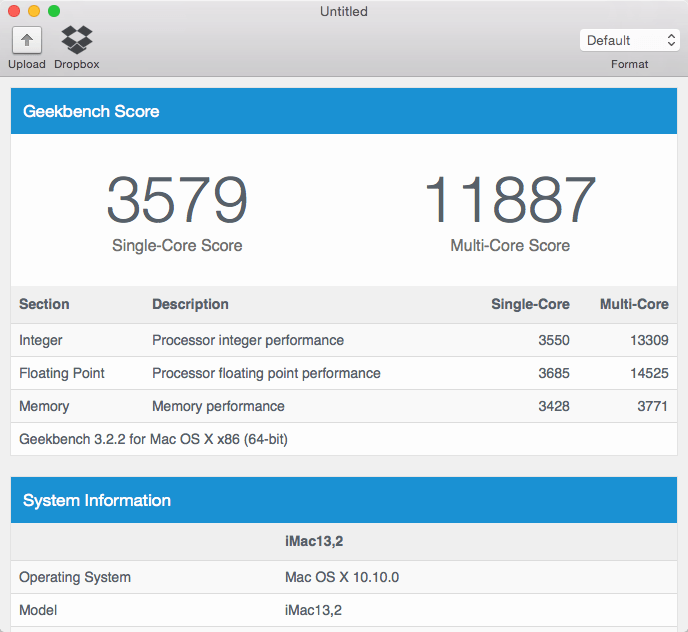Select the Floating Point row

coord(344,373)
